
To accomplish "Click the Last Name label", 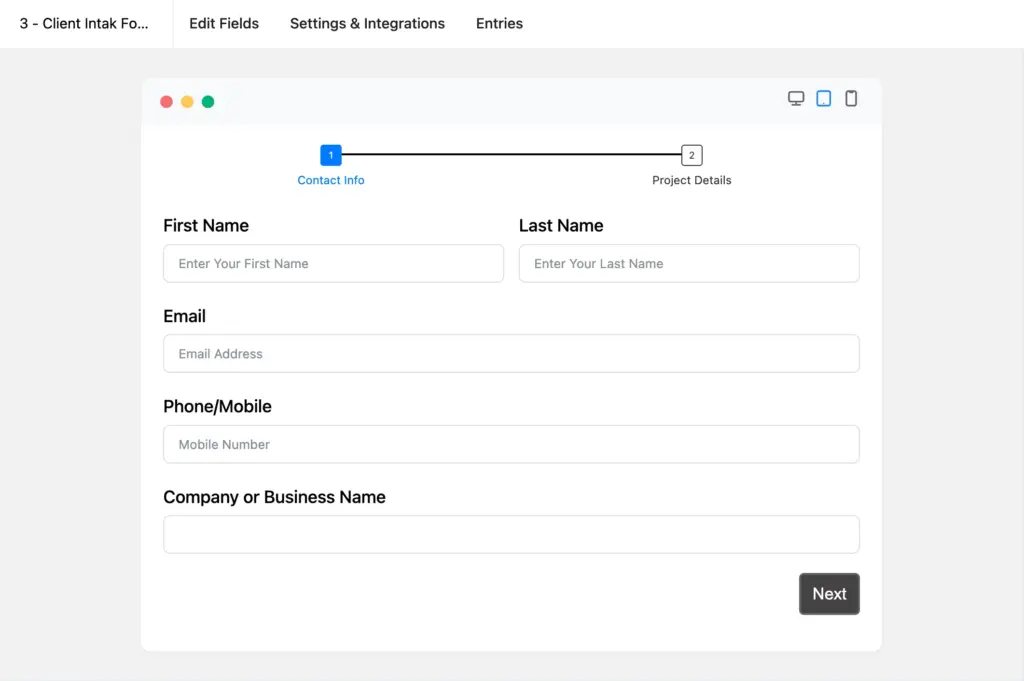I will click(561, 226).
